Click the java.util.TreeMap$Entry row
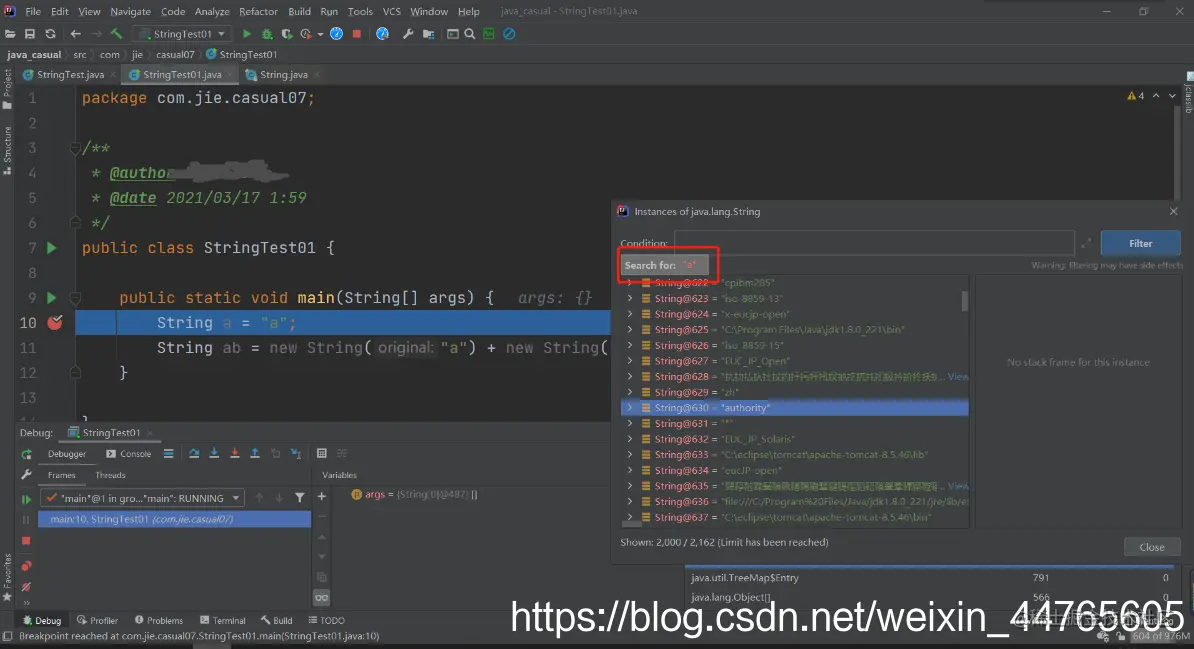 (929, 577)
